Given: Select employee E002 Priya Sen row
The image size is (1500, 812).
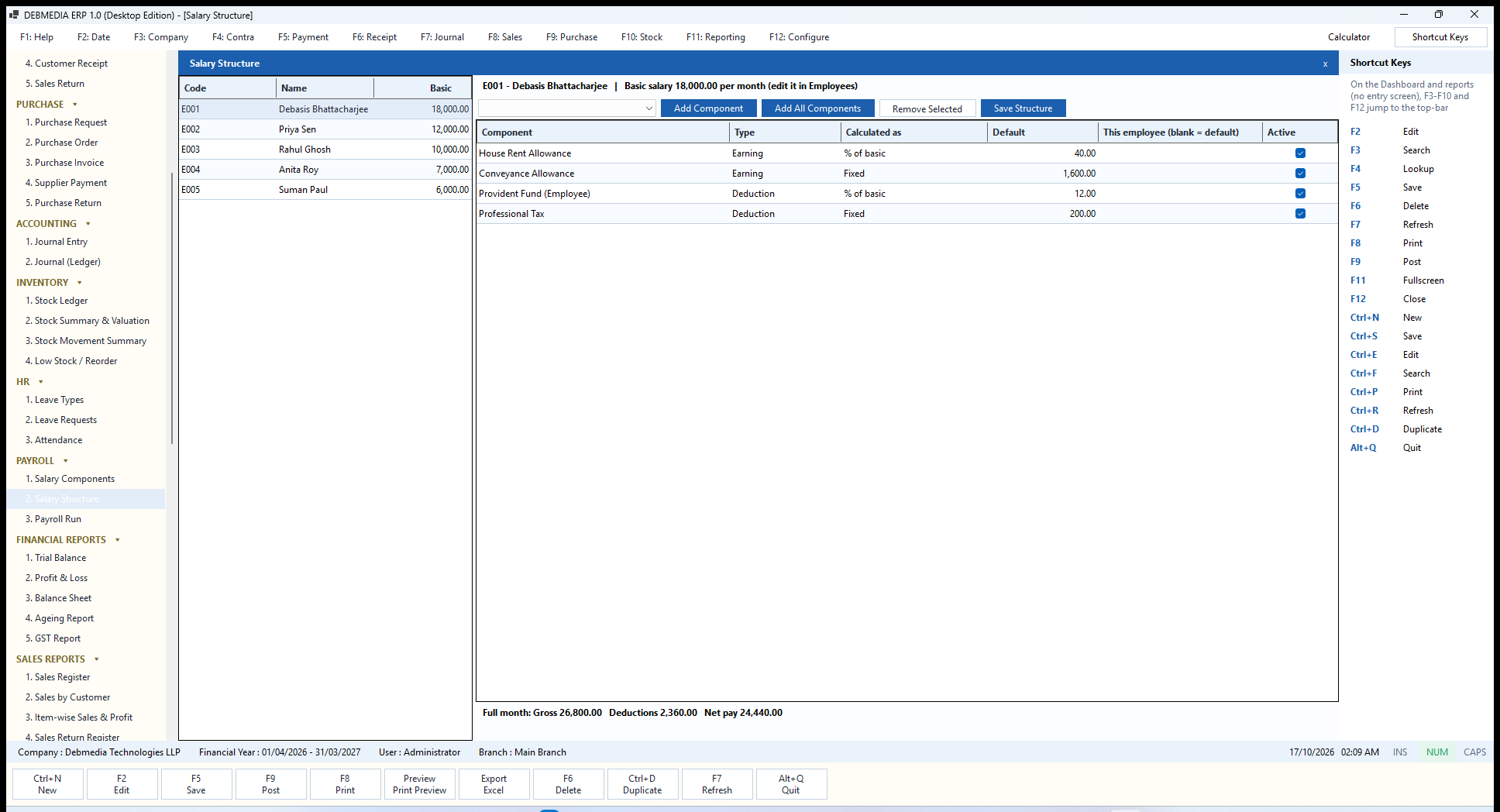Looking at the screenshot, I should point(325,129).
